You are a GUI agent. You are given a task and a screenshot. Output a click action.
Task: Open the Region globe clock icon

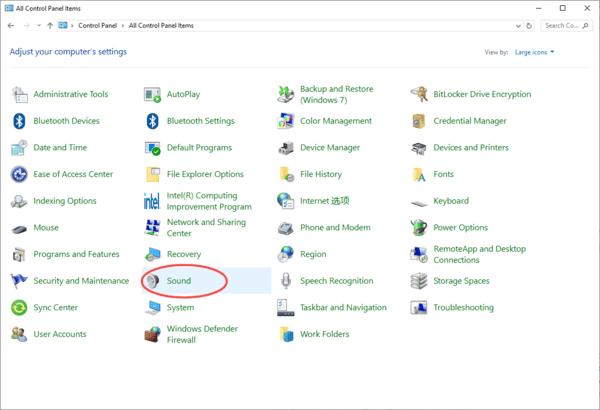coord(285,255)
